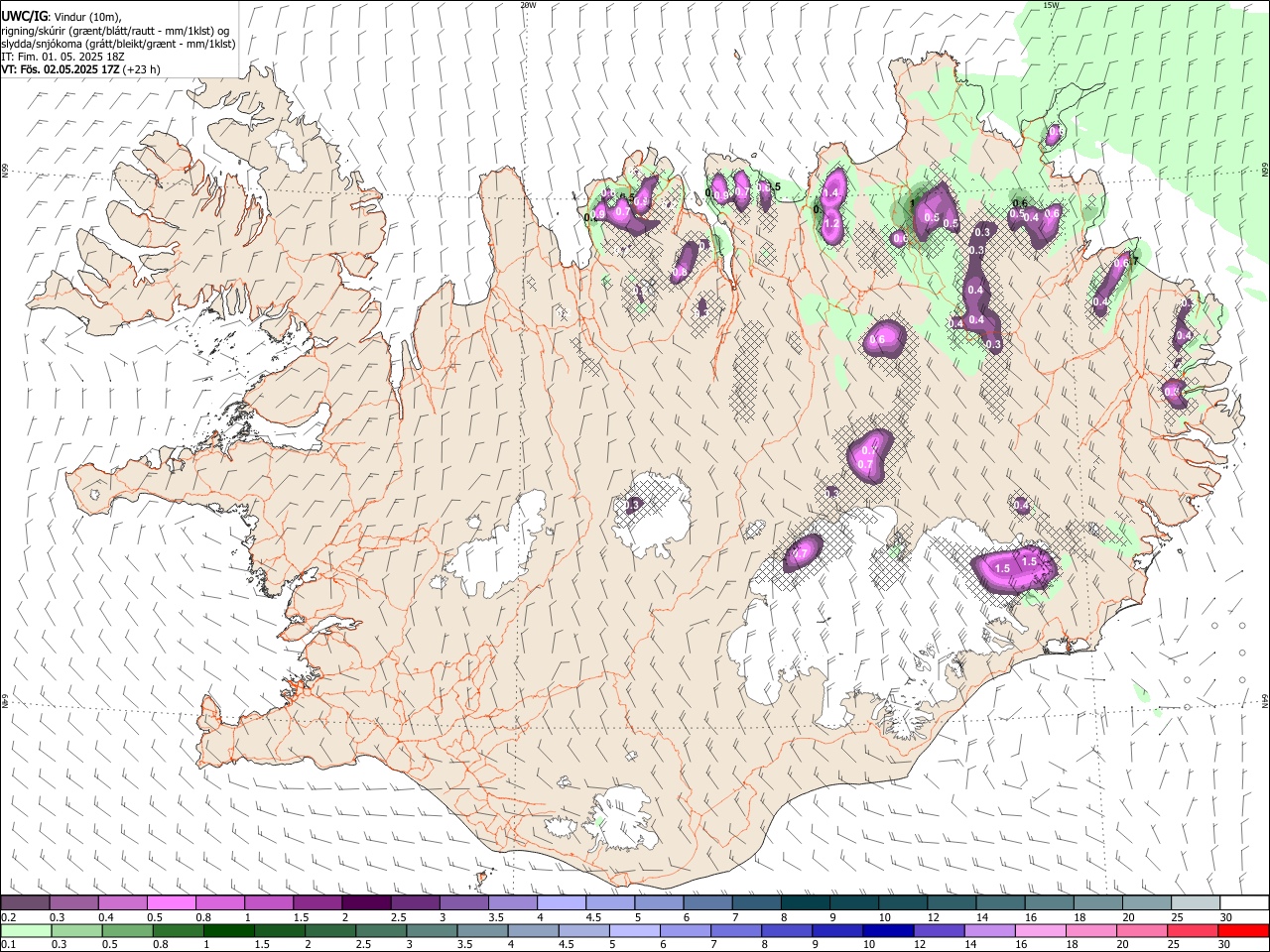Viewport: 1270px width, 952px height.
Task: Click the white Mýrdalsjökull glacier near south coast
Action: coord(622,818)
